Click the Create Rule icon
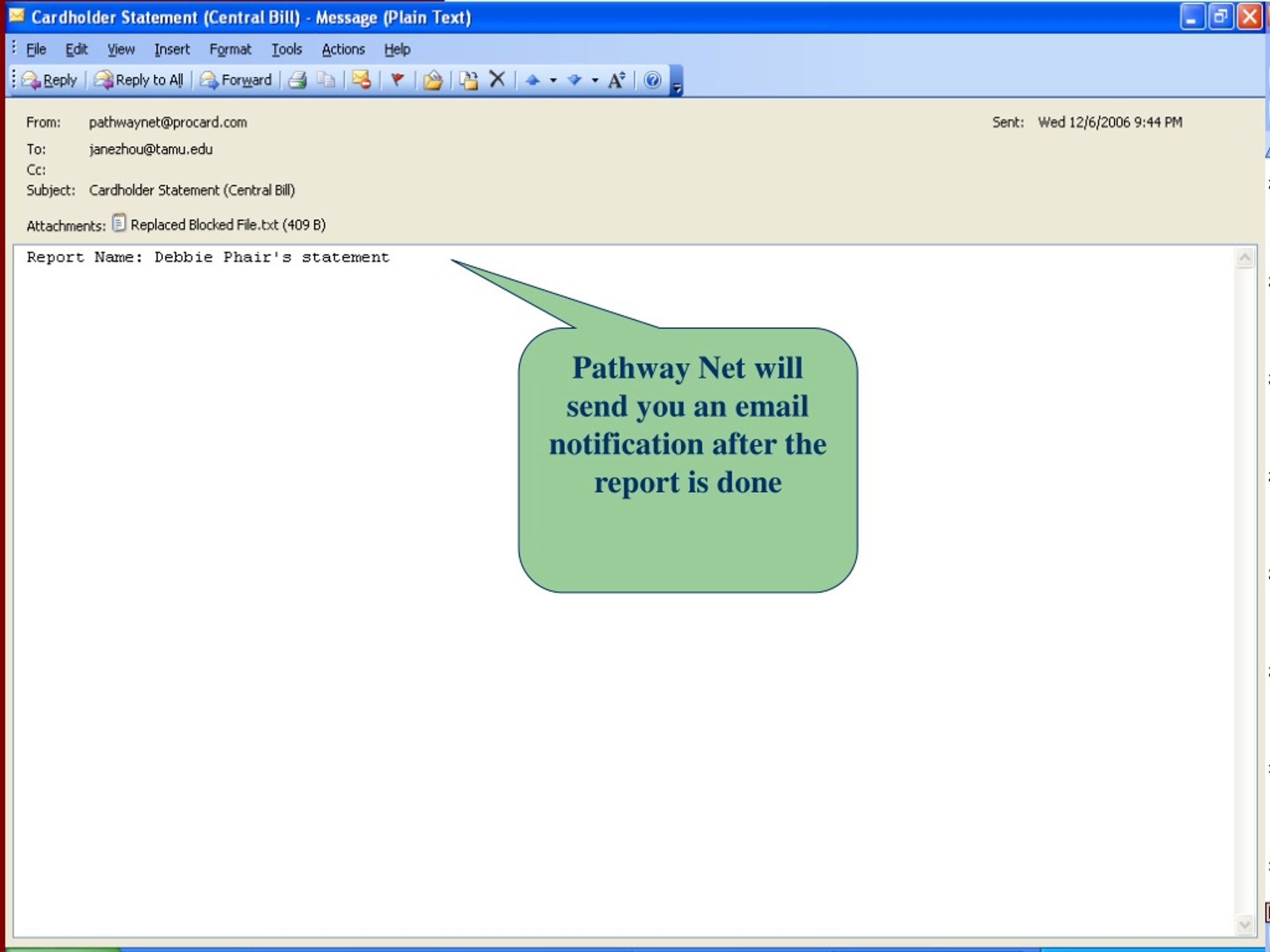 pos(468,80)
